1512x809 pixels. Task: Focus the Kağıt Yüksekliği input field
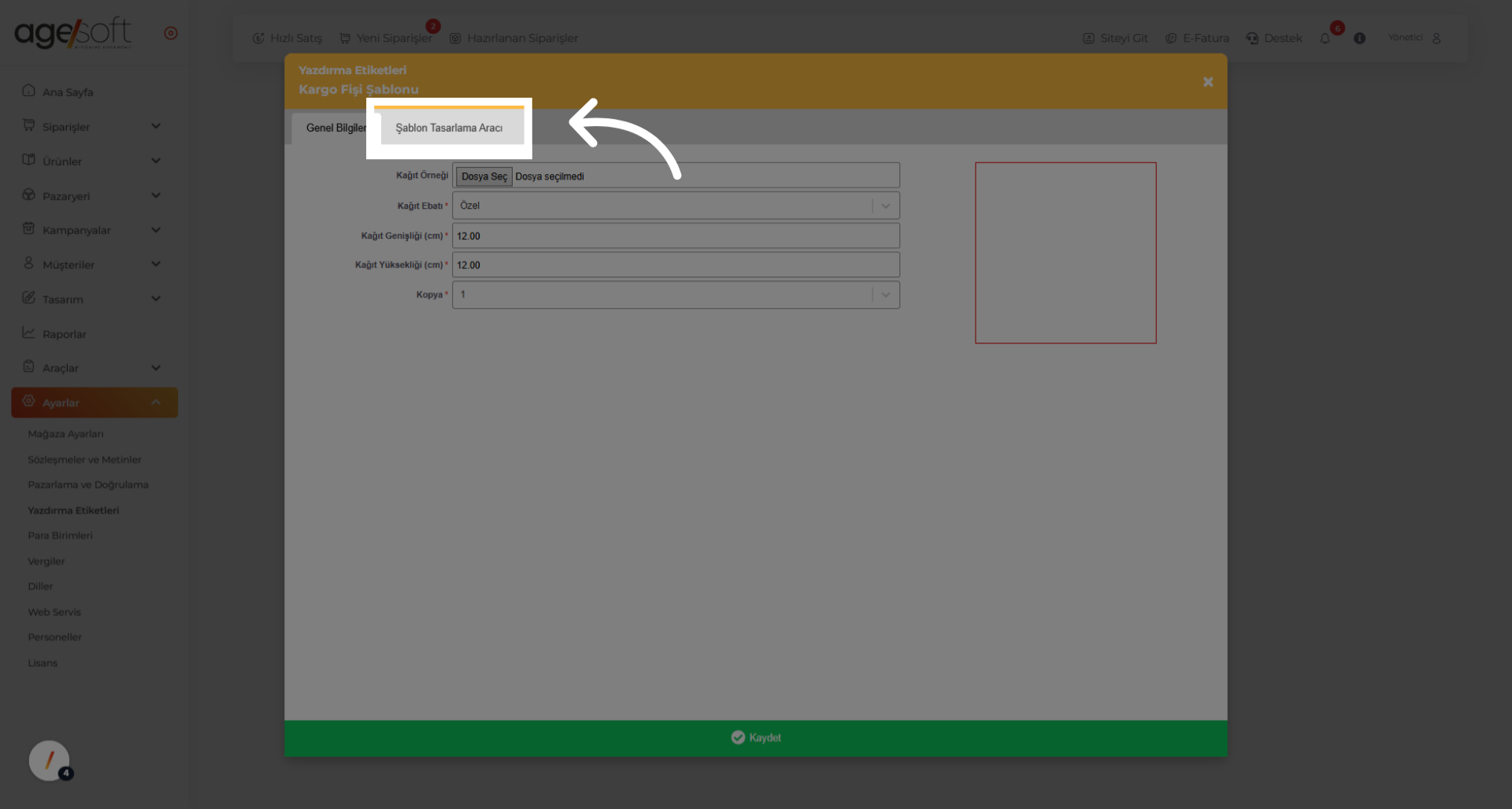[x=676, y=265]
